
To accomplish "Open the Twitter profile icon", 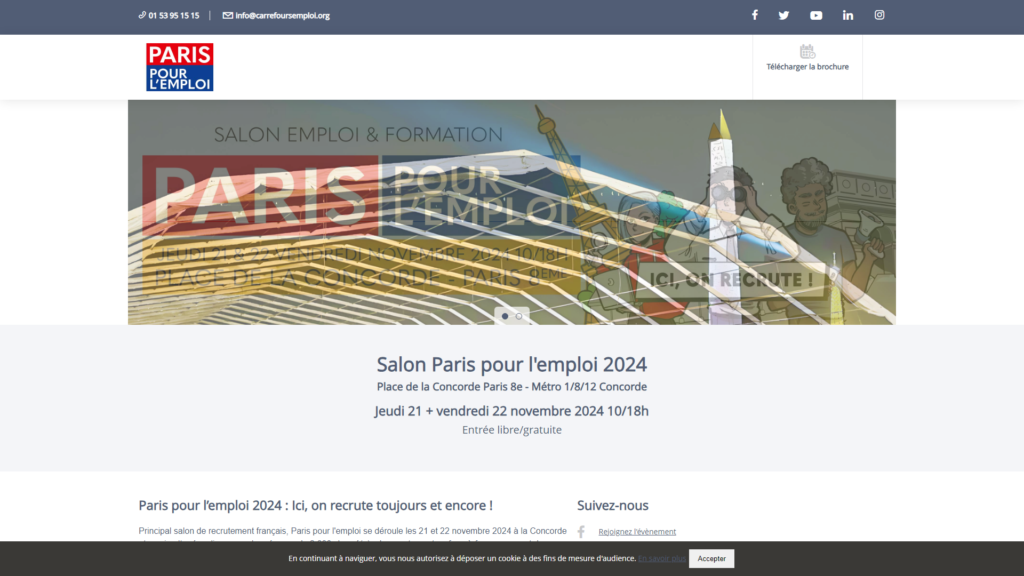I will click(x=784, y=15).
